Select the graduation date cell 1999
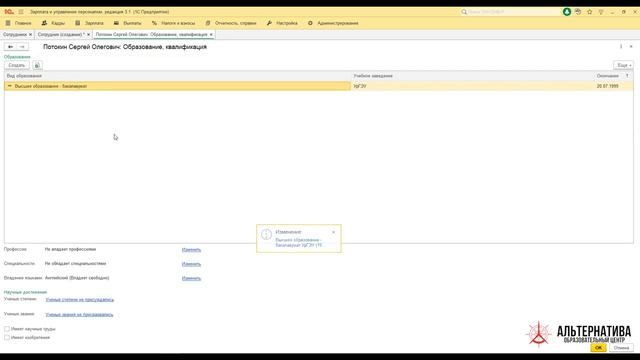The image size is (640, 360). point(607,86)
